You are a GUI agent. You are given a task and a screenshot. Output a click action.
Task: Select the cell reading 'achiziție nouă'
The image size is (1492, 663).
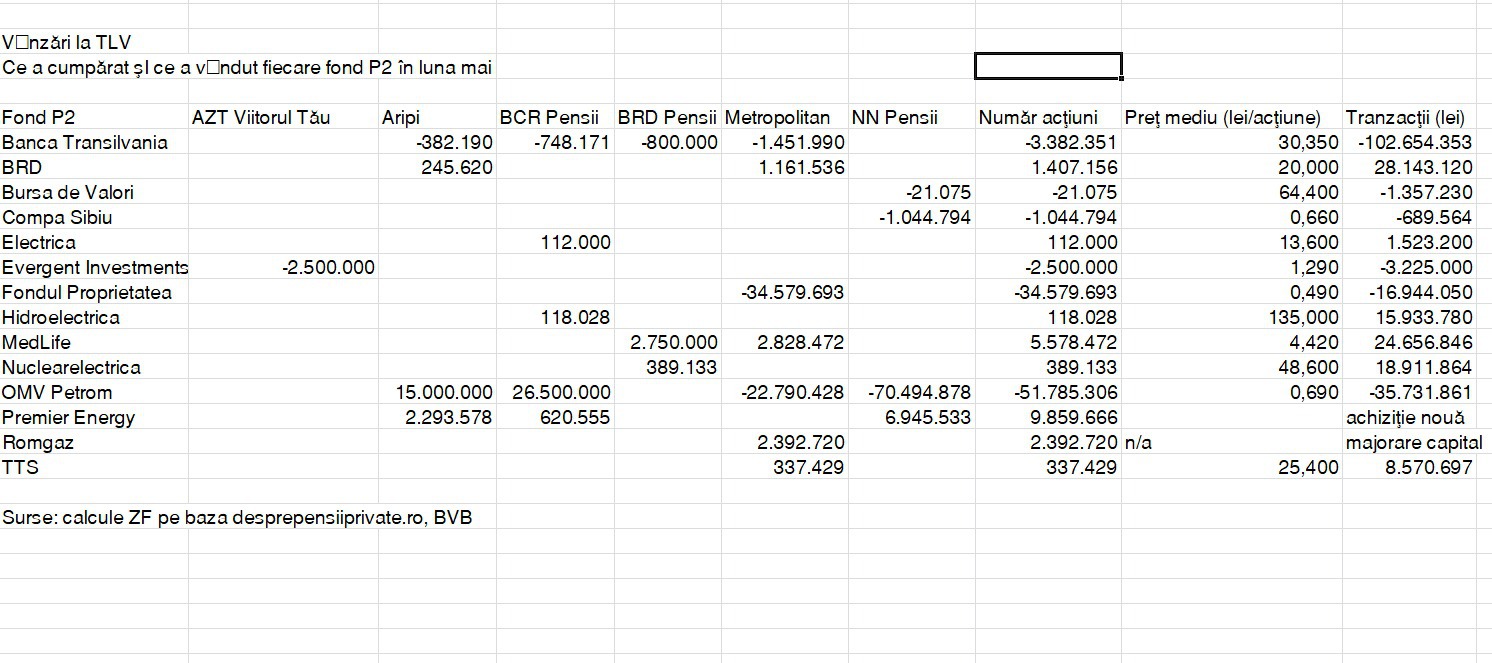pyautogui.click(x=1405, y=417)
